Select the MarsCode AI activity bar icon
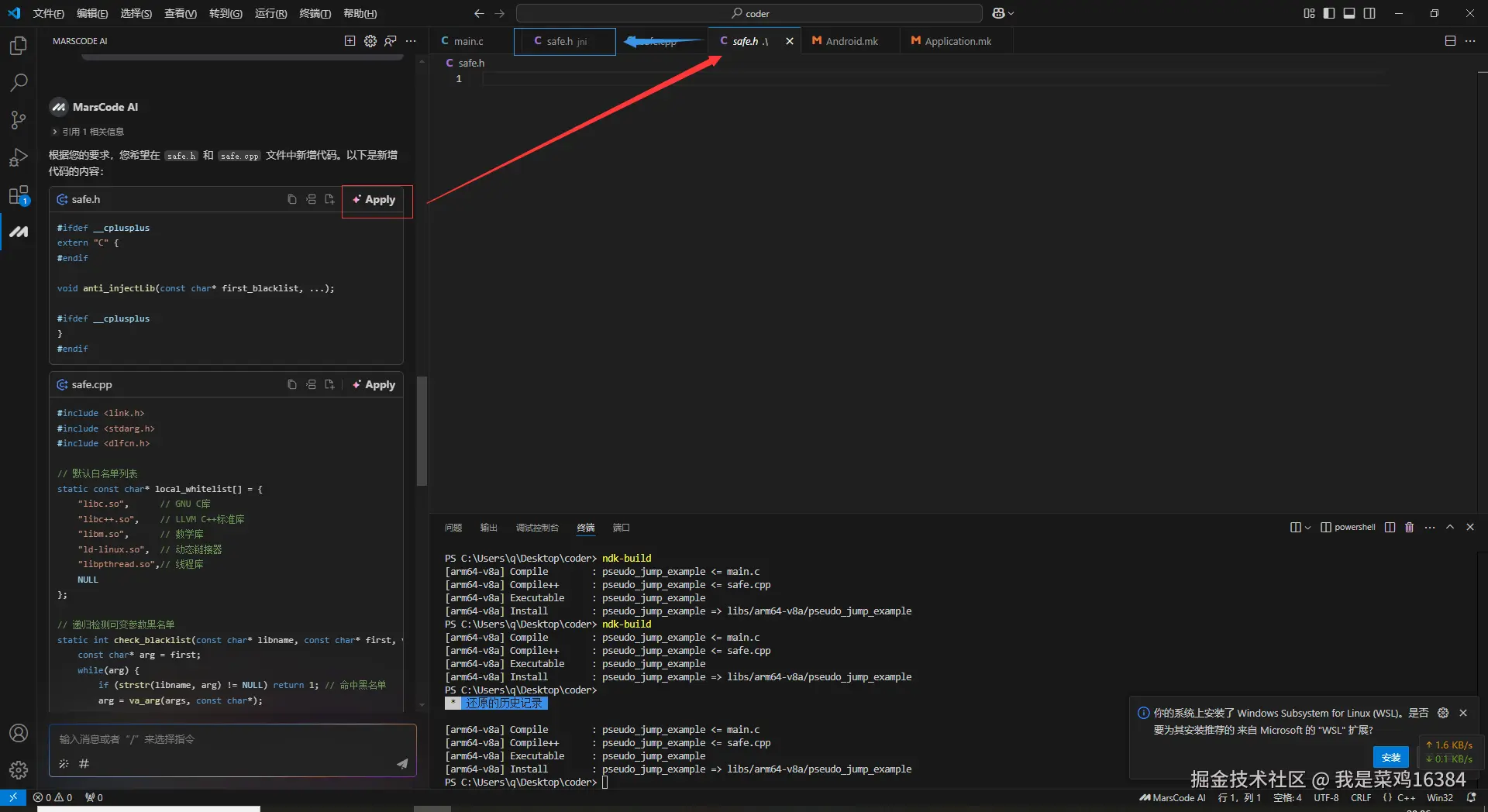 point(19,232)
